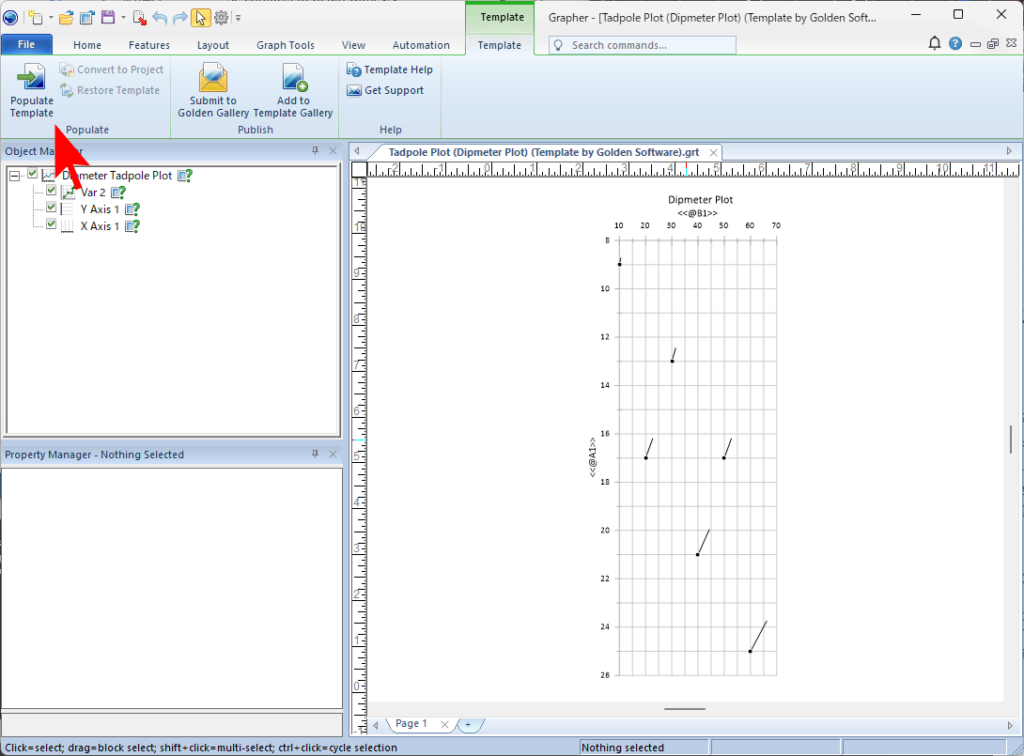Viewport: 1024px width, 756px height.
Task: Toggle the X Axis 1 checkbox
Action: coord(51,225)
